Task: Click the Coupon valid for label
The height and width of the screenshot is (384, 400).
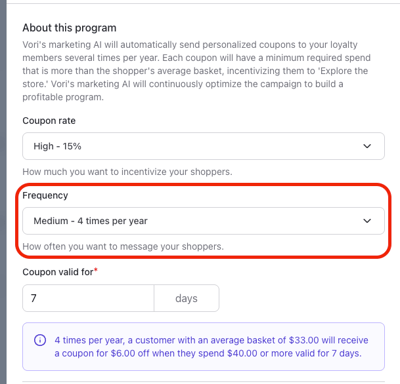Action: [58, 272]
